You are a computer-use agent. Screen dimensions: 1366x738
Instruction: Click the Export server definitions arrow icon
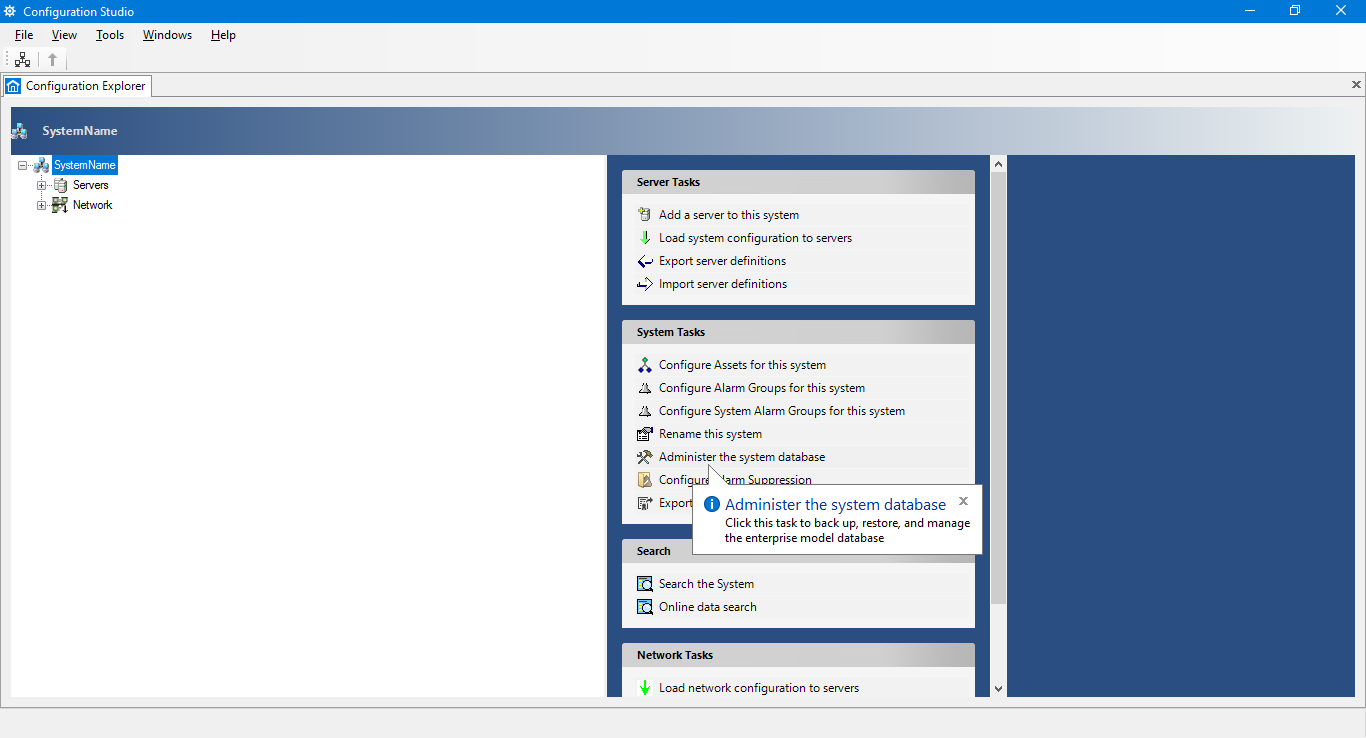click(645, 261)
